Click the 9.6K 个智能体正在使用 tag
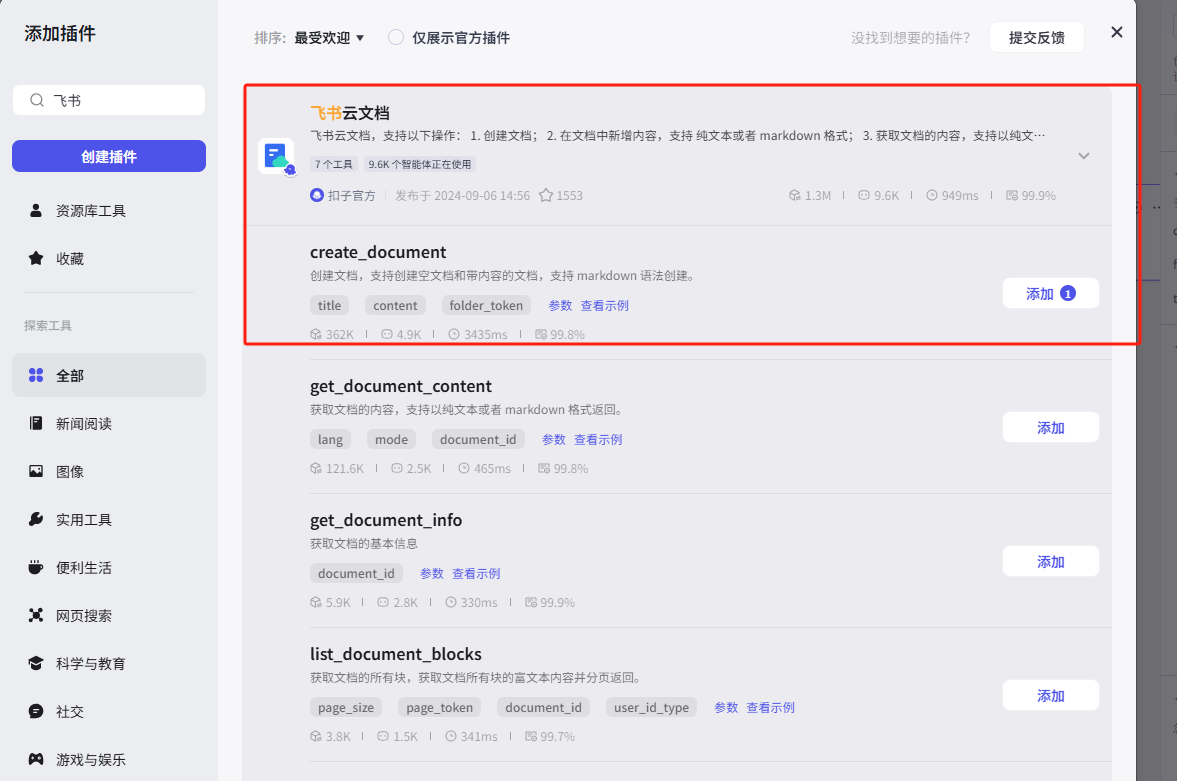 (x=420, y=164)
